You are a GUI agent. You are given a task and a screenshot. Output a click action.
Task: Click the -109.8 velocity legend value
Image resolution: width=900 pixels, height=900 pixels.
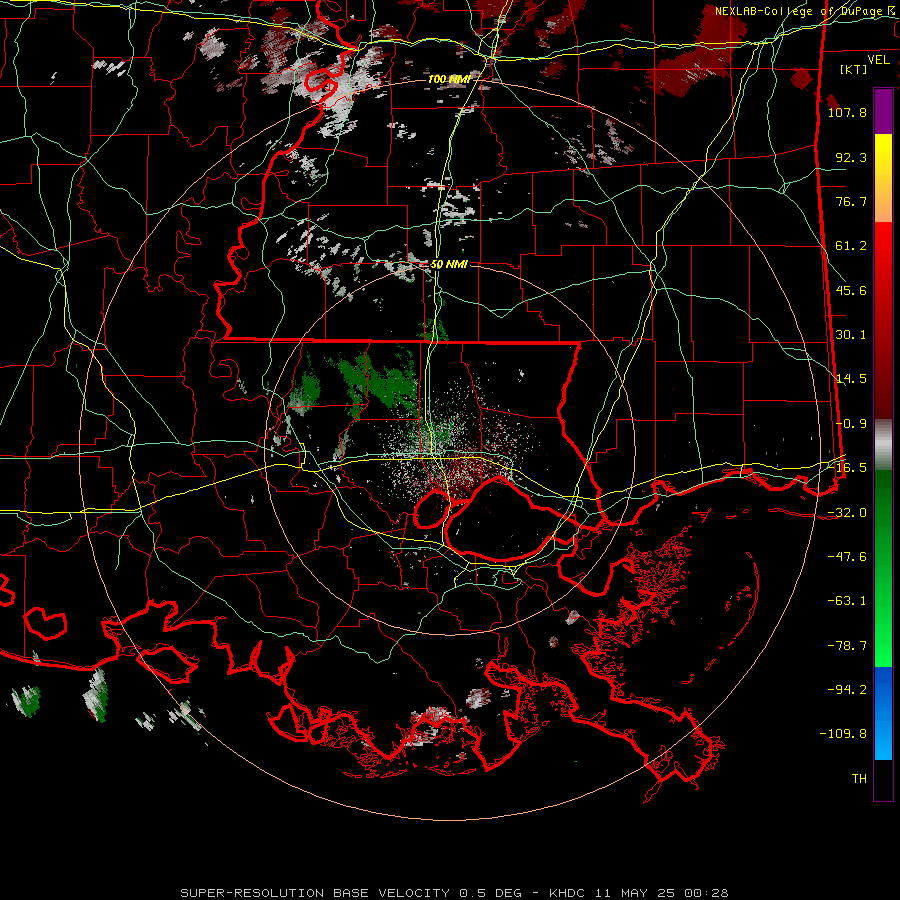point(843,734)
